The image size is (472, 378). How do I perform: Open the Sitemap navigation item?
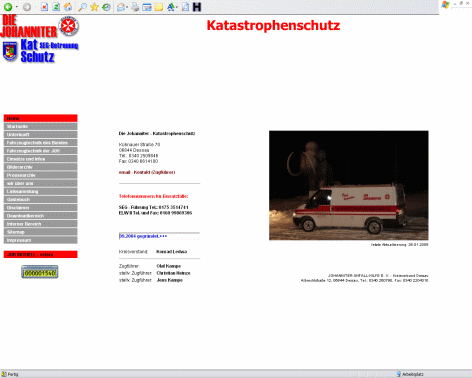coord(40,232)
